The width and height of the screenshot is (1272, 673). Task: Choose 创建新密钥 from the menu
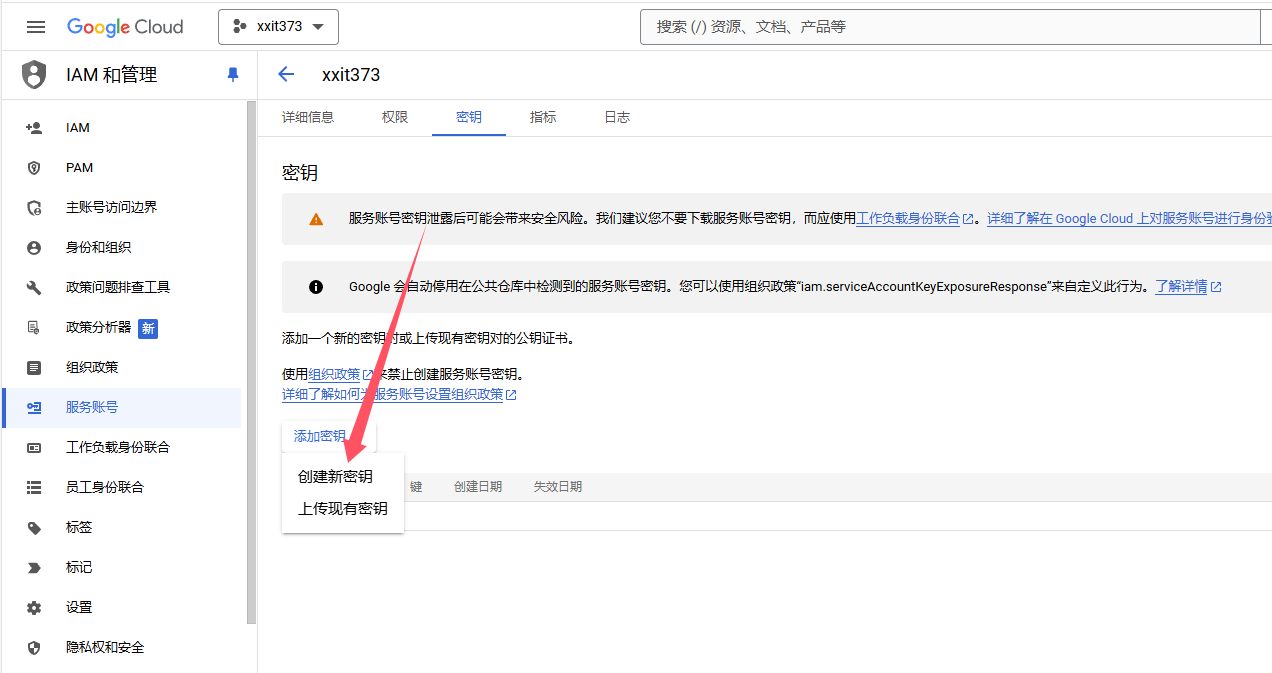click(x=335, y=477)
